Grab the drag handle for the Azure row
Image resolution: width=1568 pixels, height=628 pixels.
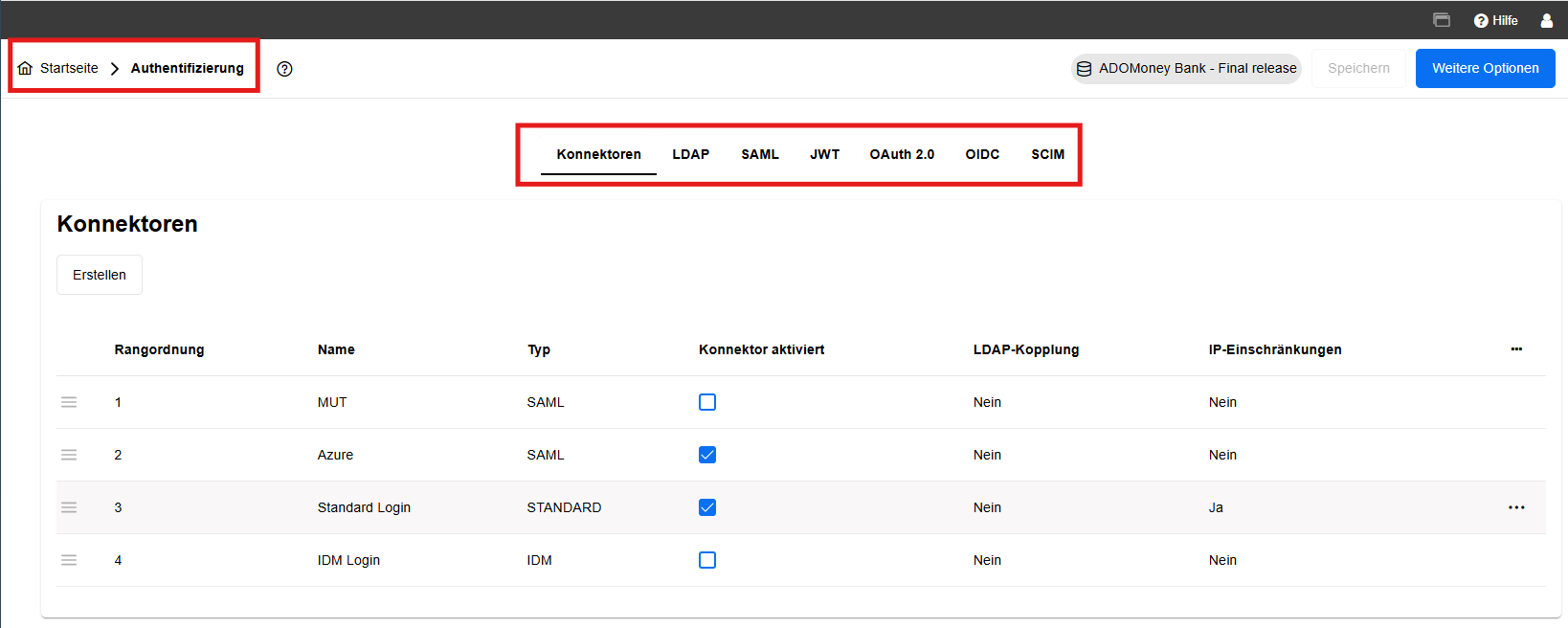[x=69, y=455]
